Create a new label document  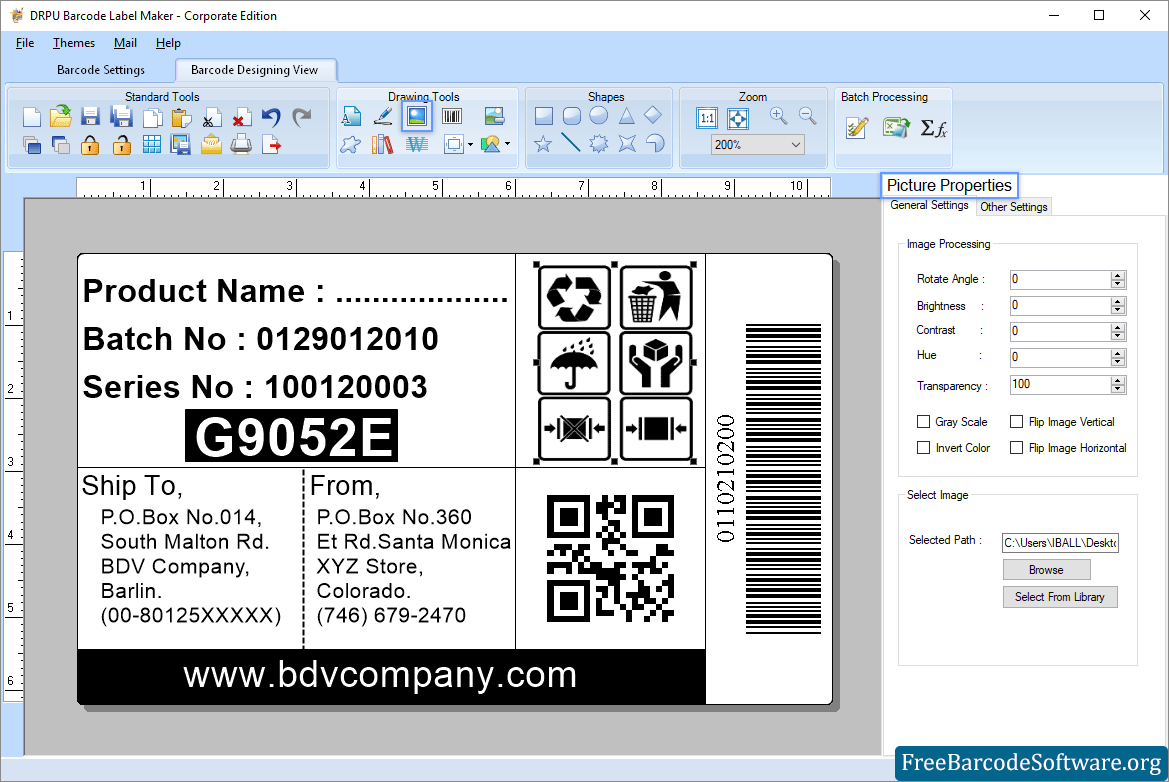31,117
